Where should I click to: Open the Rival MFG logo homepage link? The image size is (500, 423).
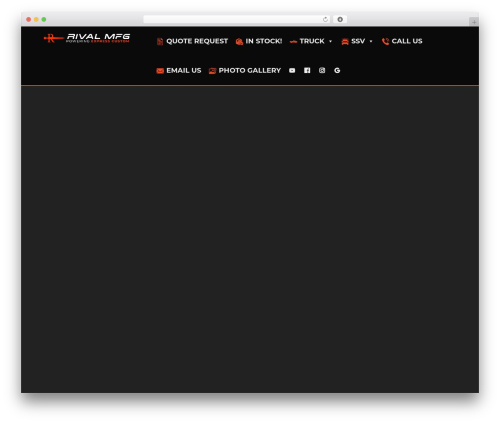87,38
